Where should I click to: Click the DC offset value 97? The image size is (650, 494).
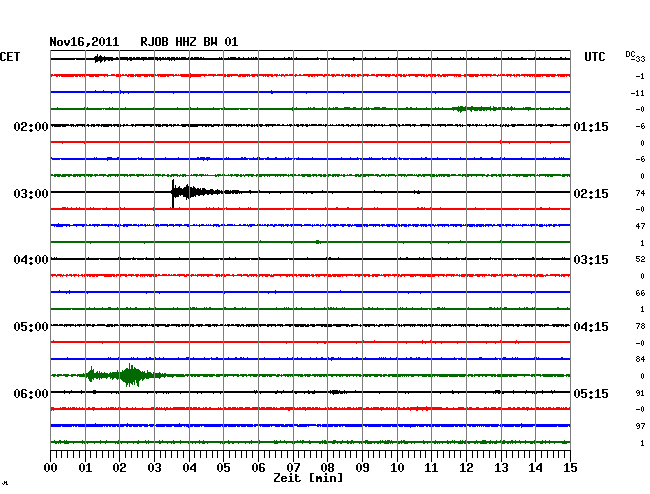(x=640, y=426)
